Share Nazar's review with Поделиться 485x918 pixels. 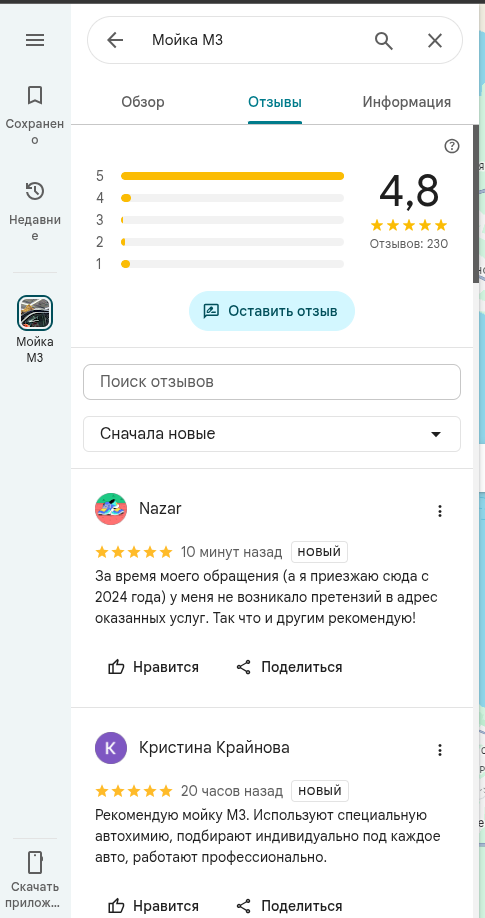pos(289,667)
